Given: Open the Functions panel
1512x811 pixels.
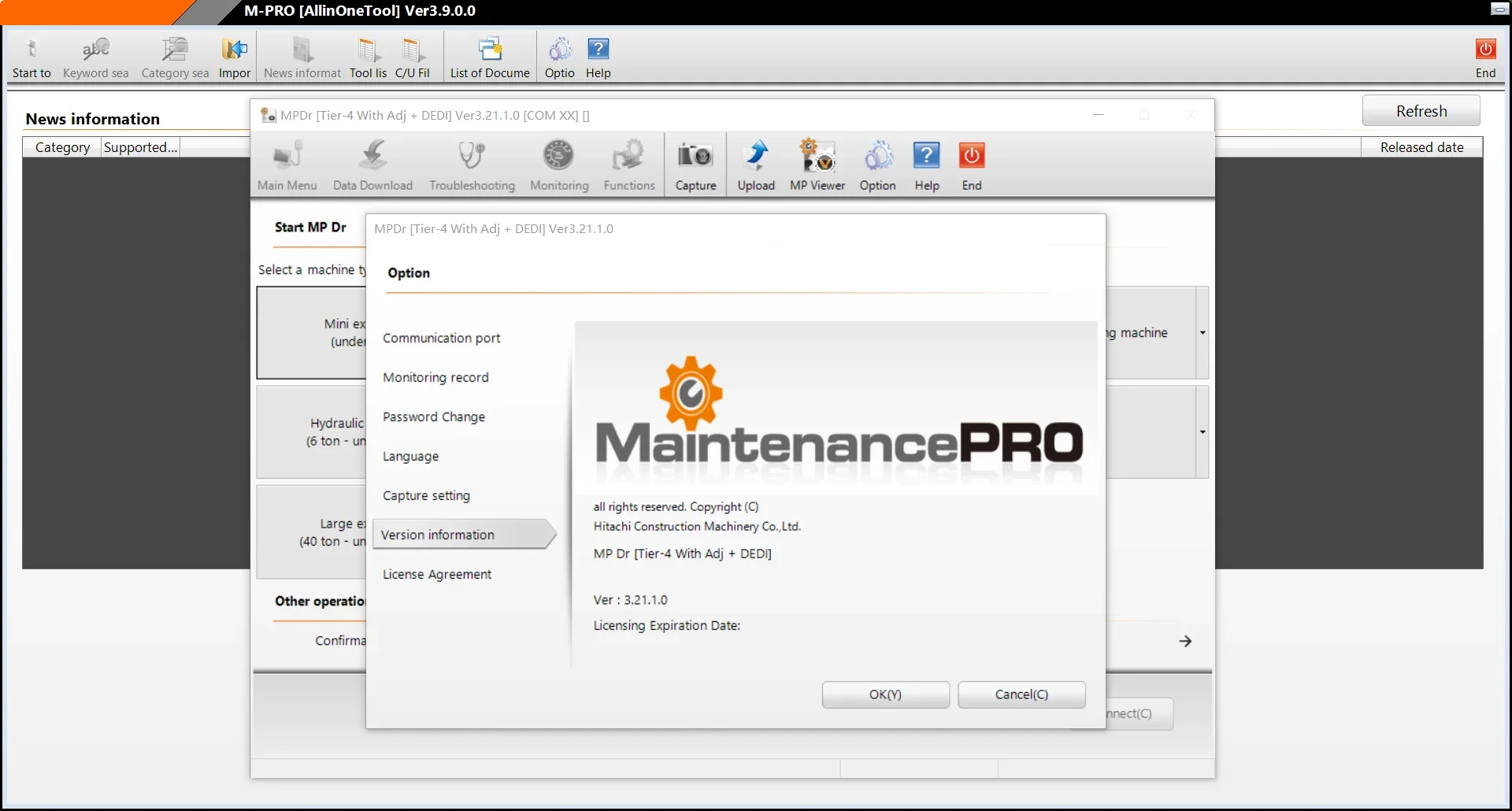Looking at the screenshot, I should (x=629, y=165).
